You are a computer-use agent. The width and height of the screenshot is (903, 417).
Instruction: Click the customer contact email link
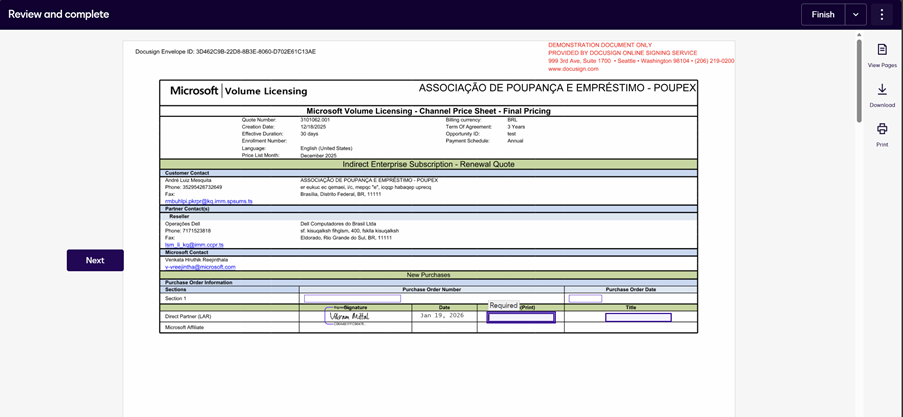coord(208,202)
